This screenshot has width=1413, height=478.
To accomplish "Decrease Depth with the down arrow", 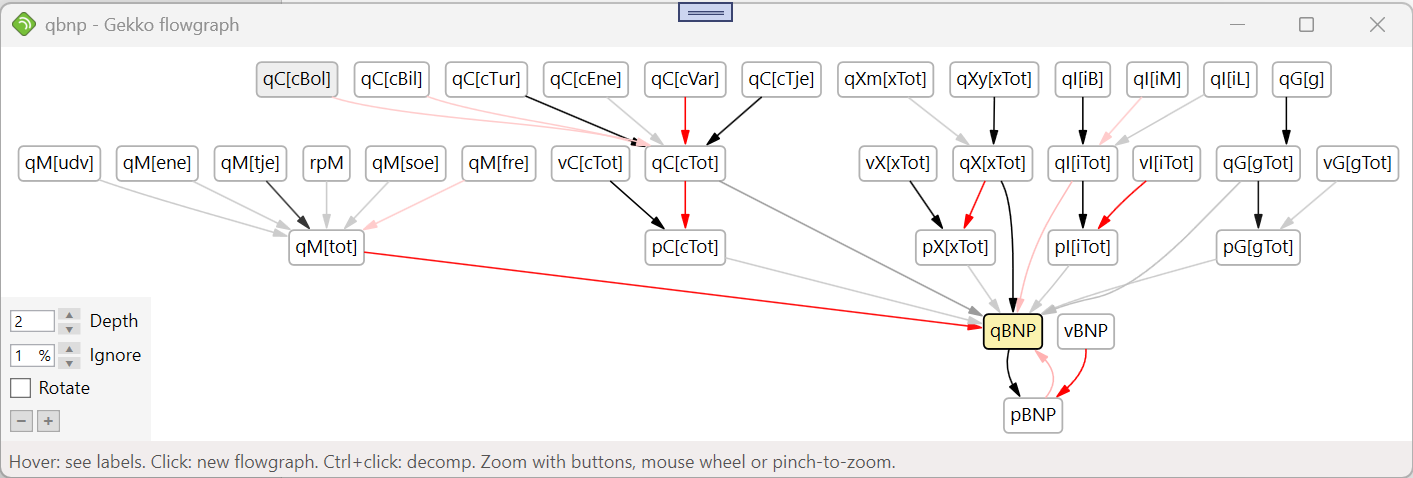I will click(x=69, y=328).
